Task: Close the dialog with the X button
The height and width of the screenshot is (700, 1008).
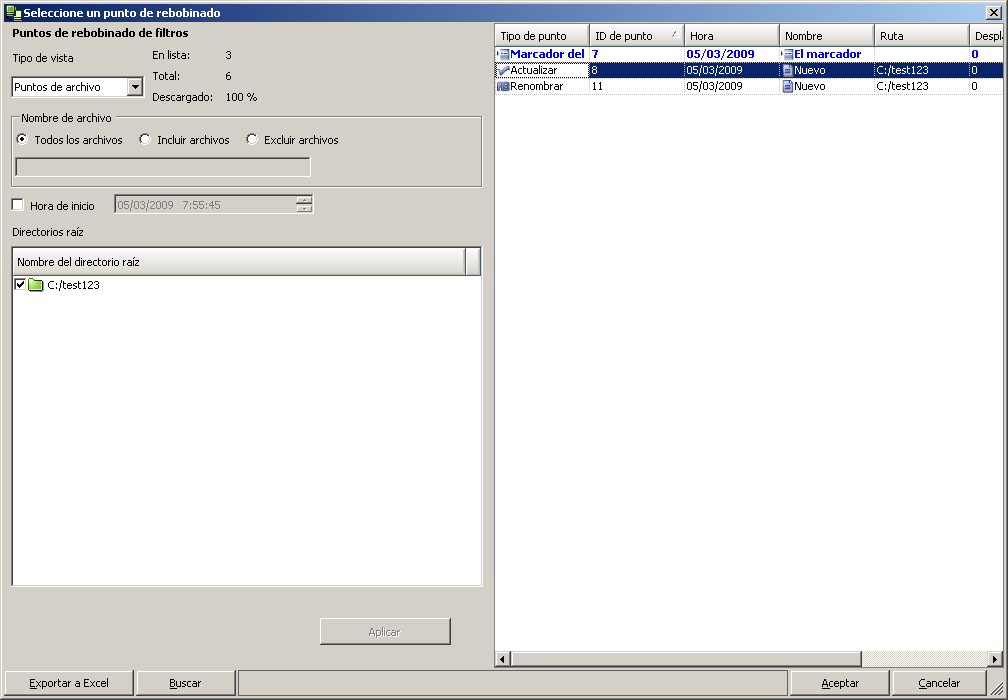Action: (994, 12)
